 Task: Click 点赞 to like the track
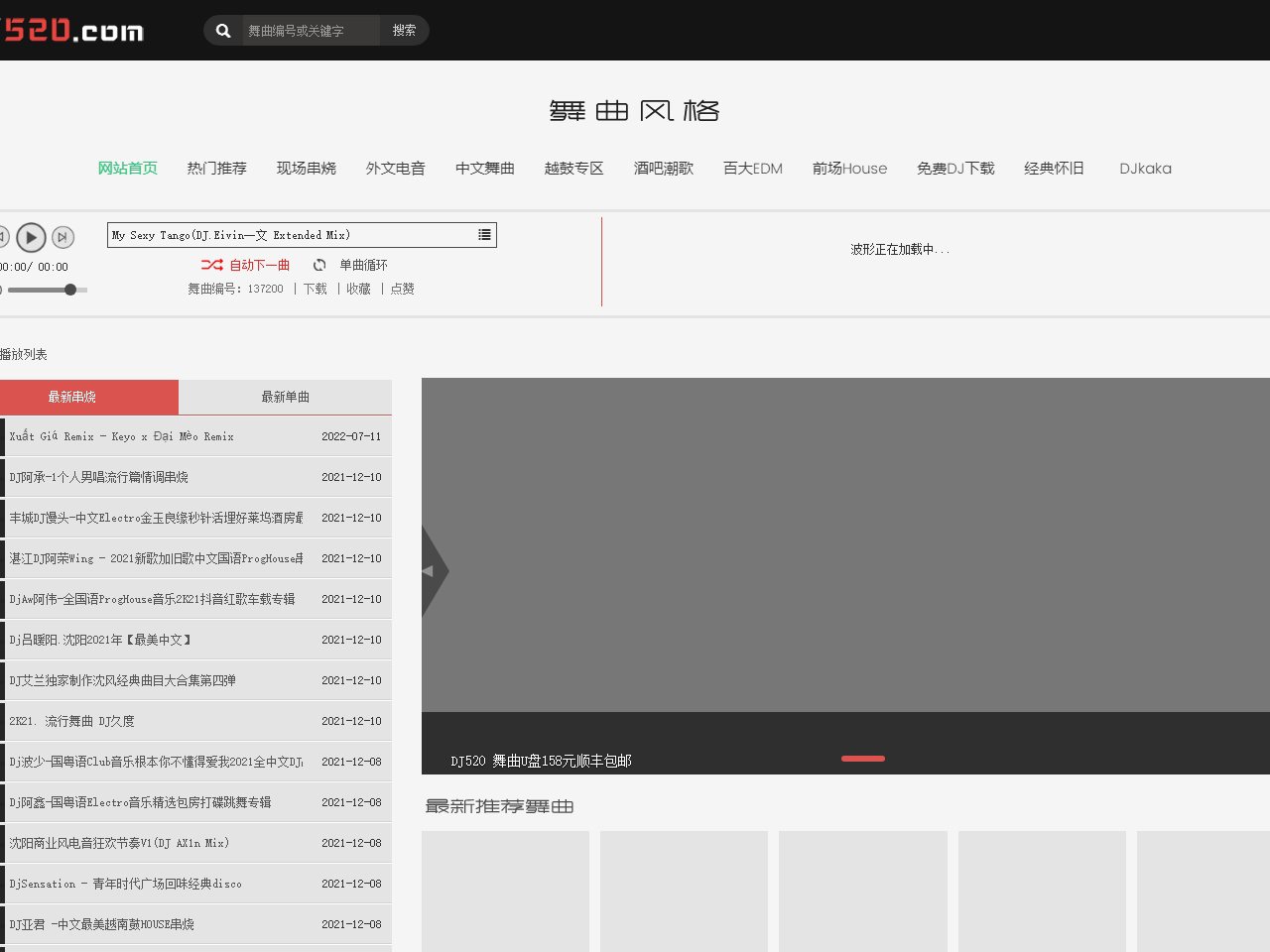(x=402, y=289)
